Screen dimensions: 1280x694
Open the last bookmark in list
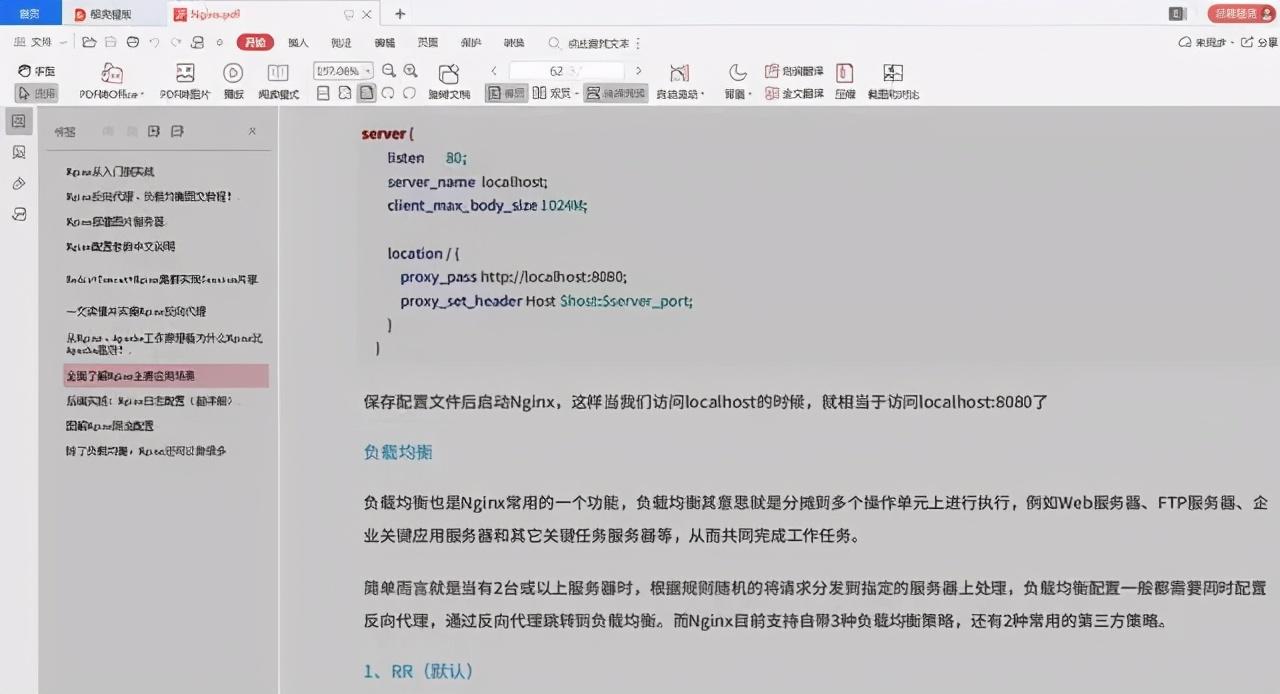146,450
